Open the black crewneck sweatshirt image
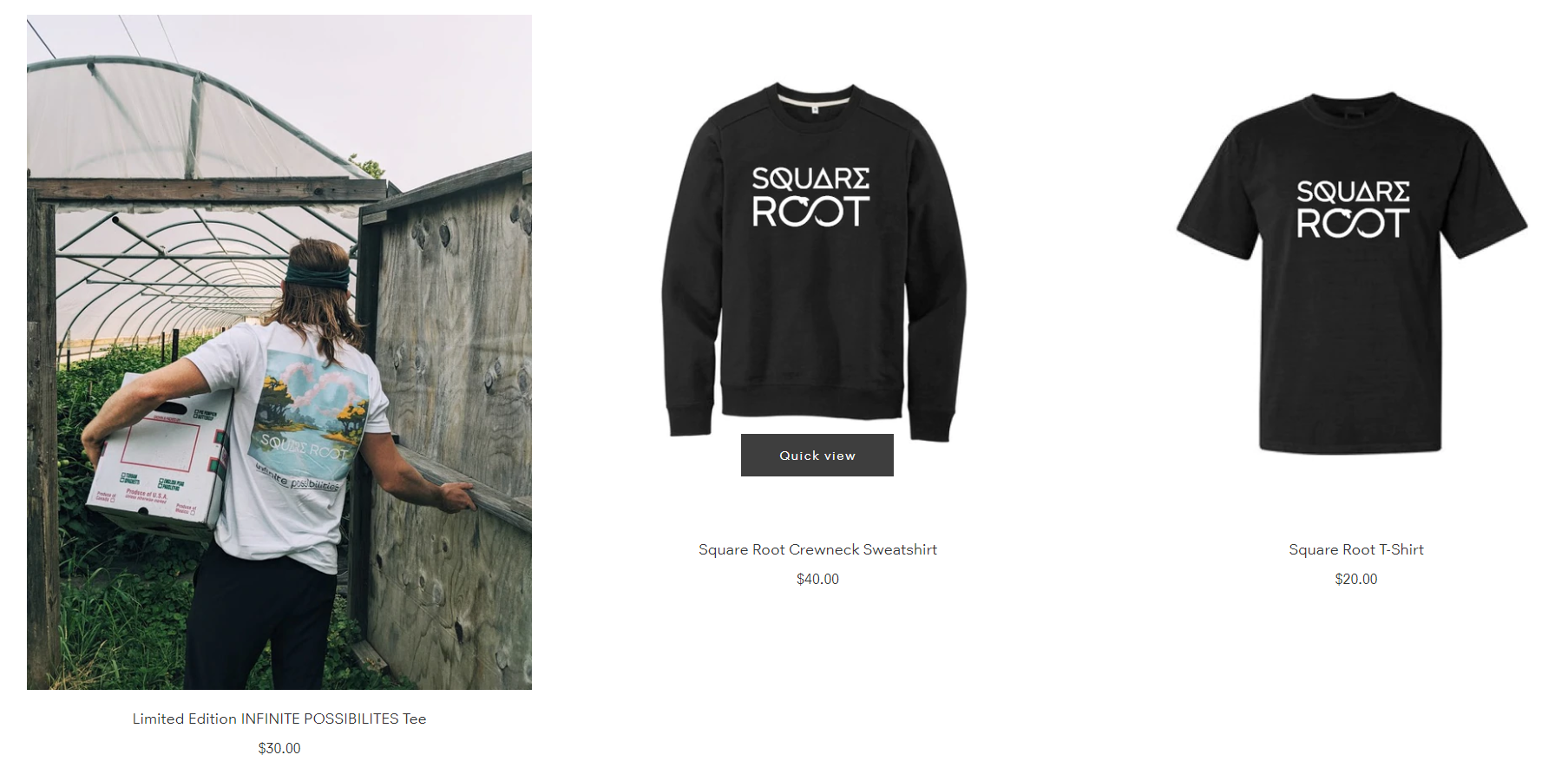The width and height of the screenshot is (1568, 768). point(814,262)
